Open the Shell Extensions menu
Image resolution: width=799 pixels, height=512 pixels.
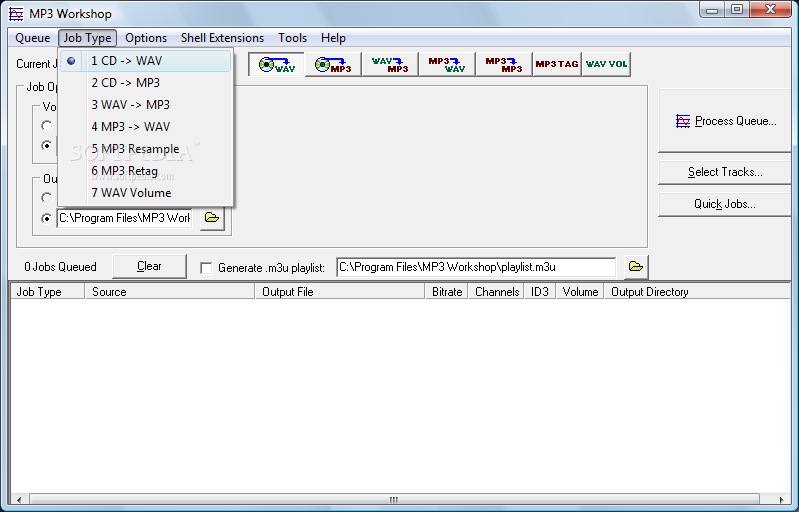click(222, 38)
